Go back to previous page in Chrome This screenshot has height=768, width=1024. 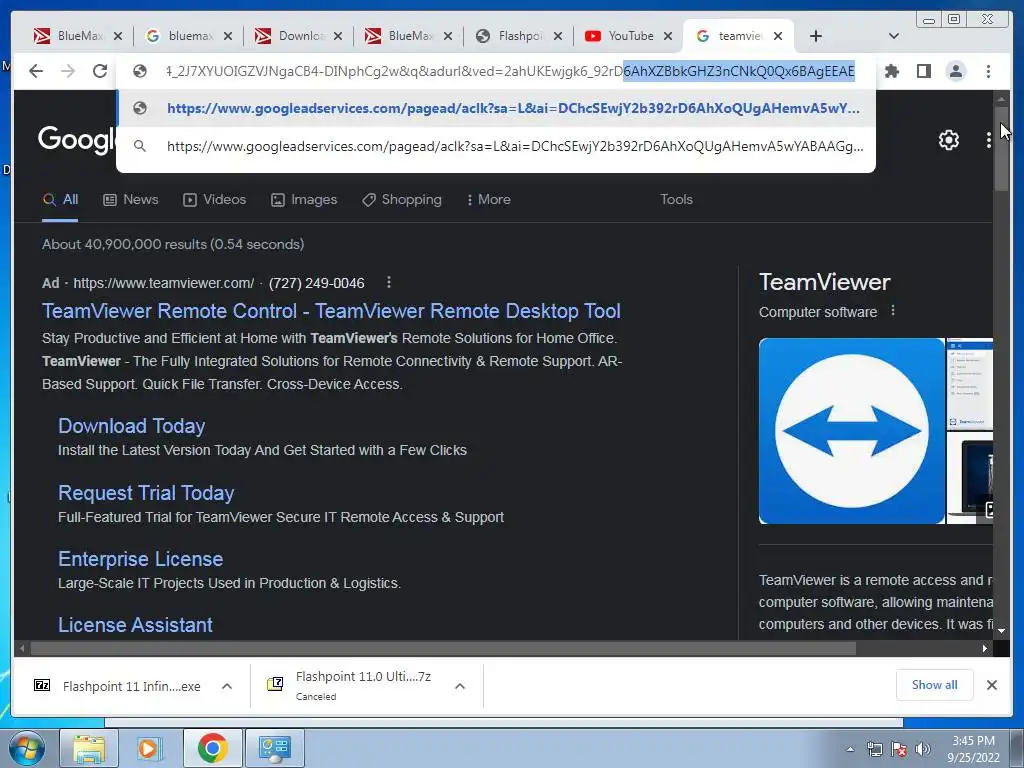[36, 71]
